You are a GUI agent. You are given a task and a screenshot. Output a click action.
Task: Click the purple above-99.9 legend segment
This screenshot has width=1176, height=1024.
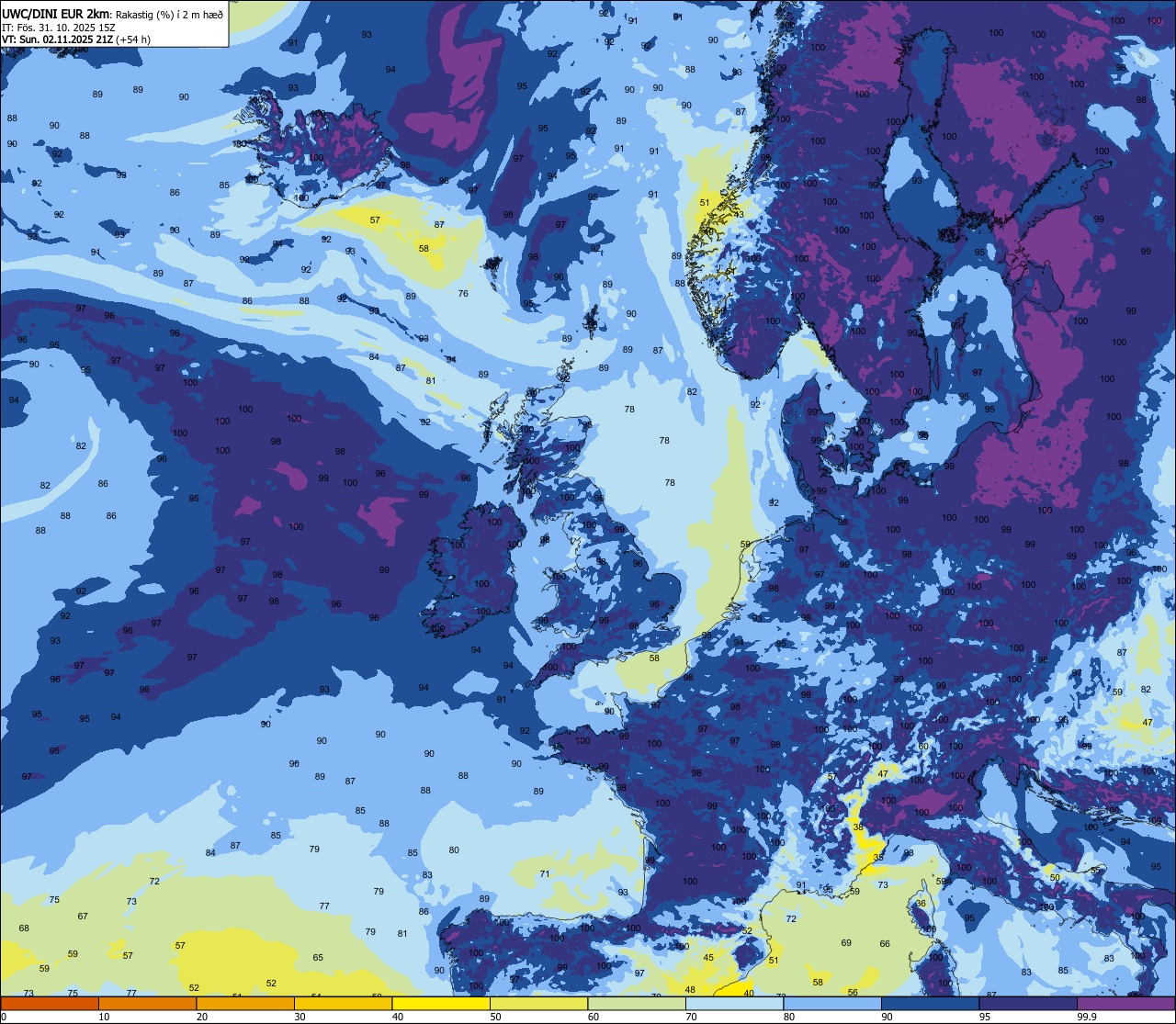(1125, 1004)
